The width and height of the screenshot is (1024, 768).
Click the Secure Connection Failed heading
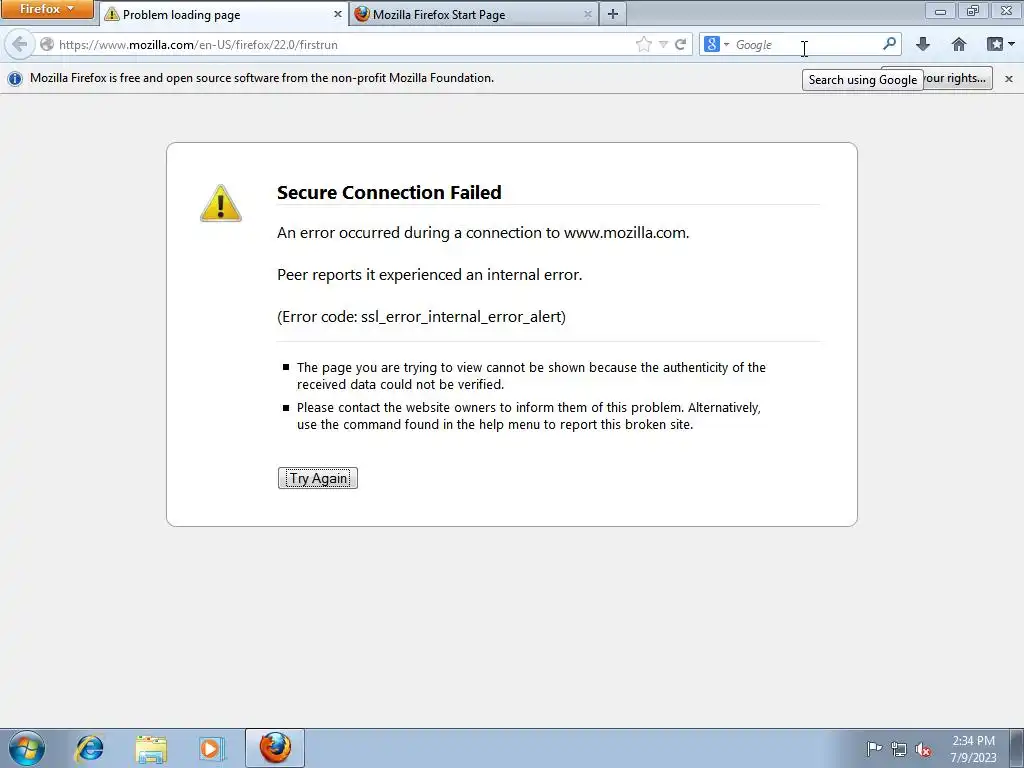coord(389,192)
